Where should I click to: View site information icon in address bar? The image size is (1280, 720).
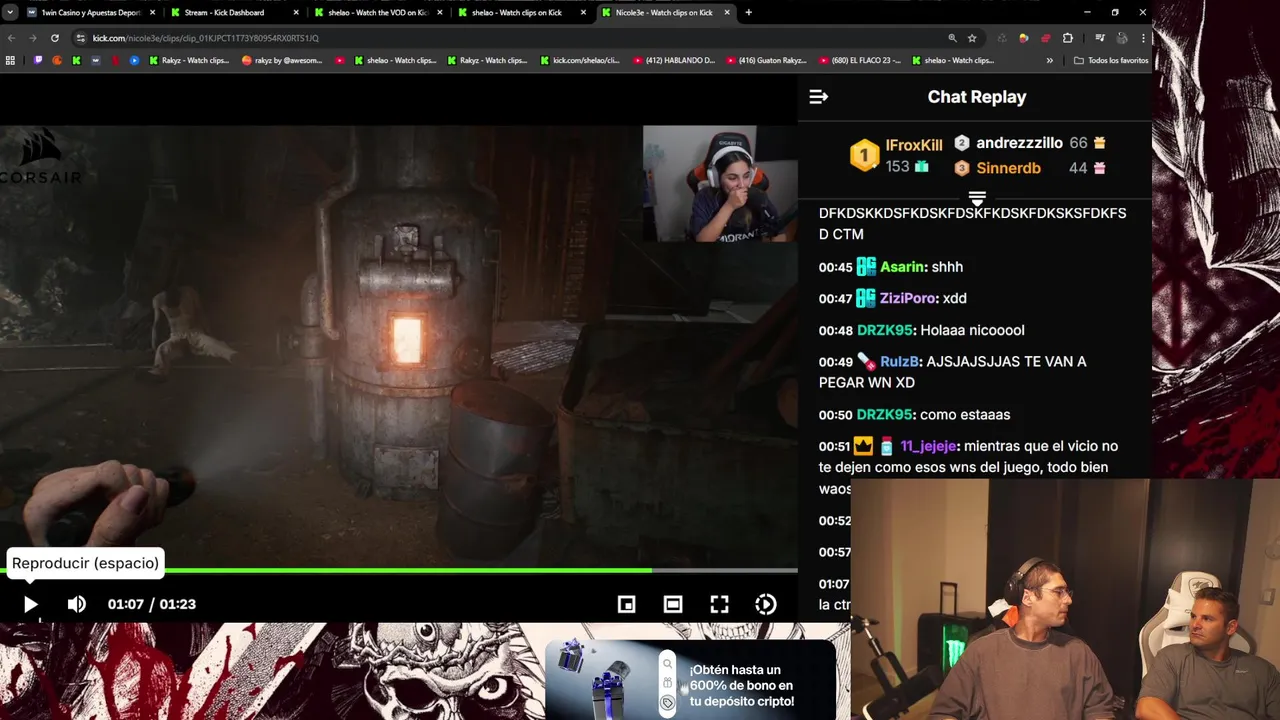pyautogui.click(x=80, y=38)
